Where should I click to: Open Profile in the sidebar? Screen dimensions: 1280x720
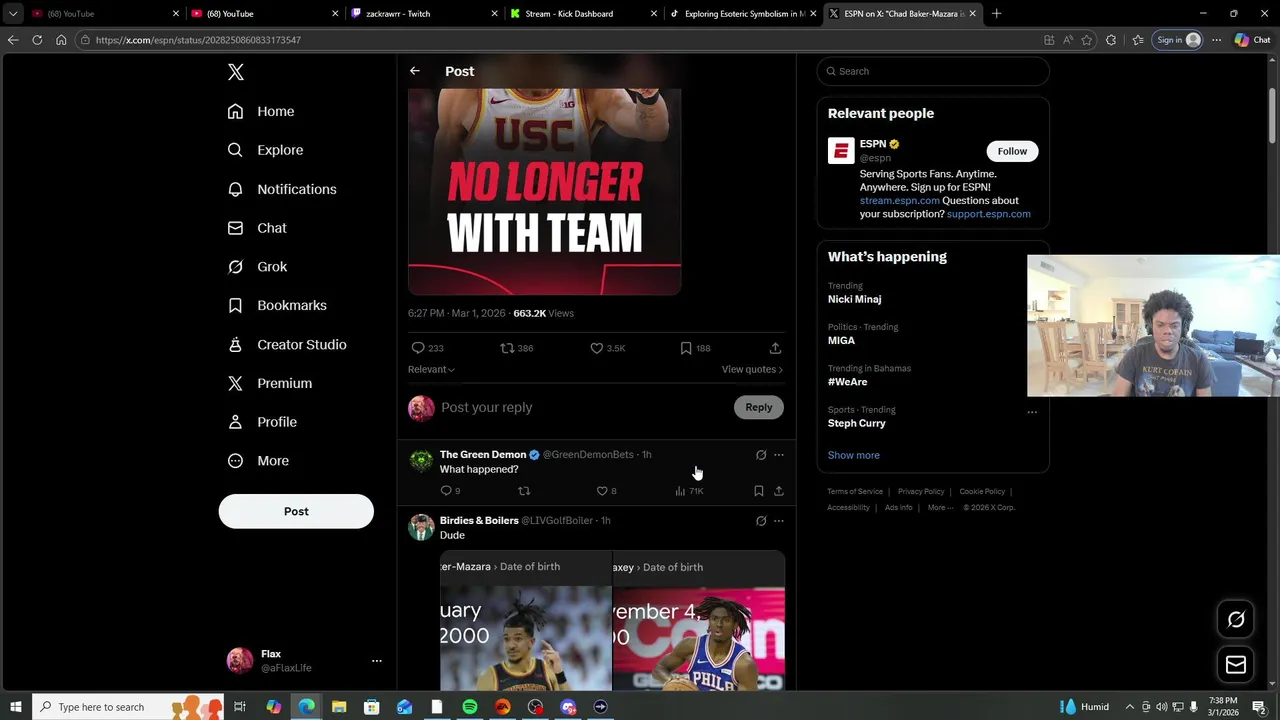coord(262,422)
